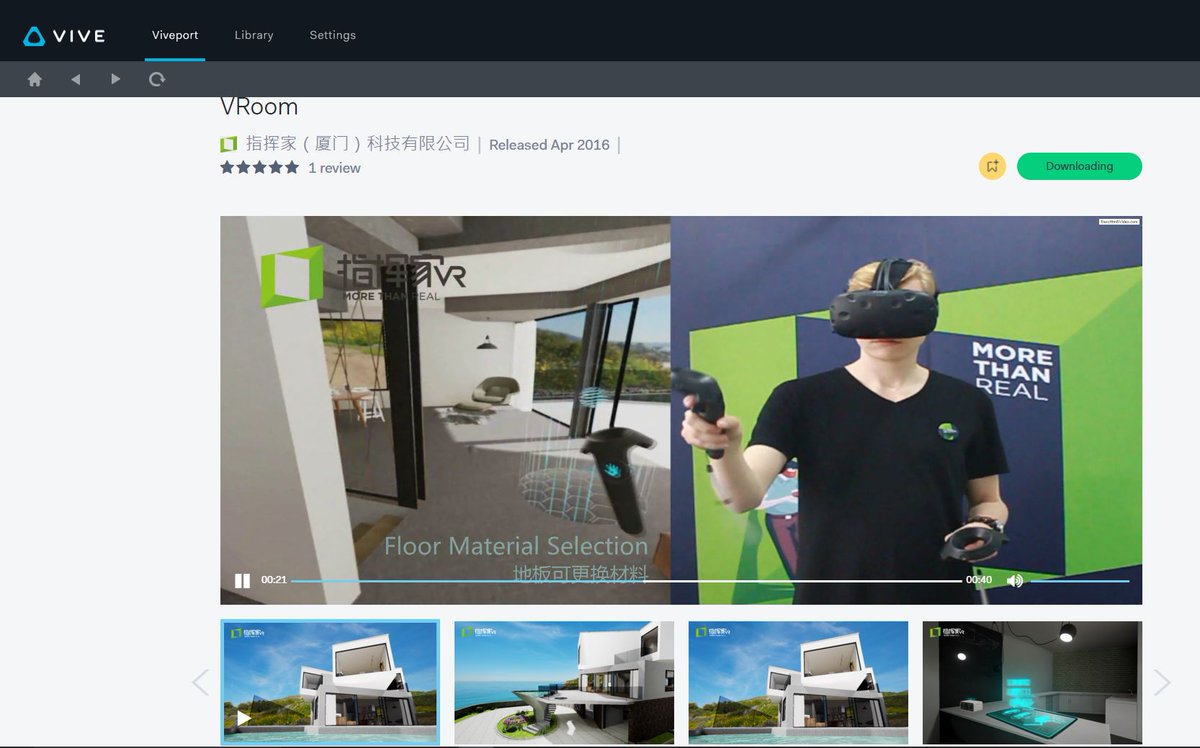Image resolution: width=1200 pixels, height=748 pixels.
Task: Click the Released Apr 2016 text
Action: (549, 145)
